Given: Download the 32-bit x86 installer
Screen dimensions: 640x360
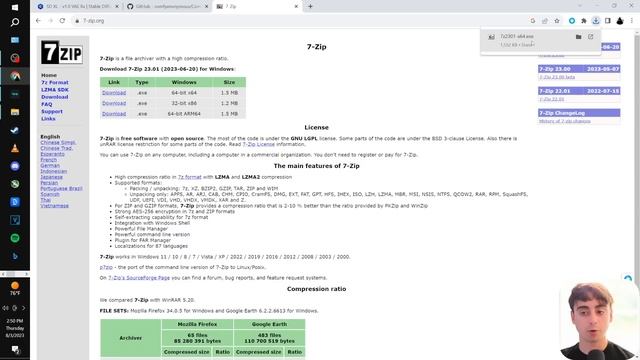Looking at the screenshot, I should pos(114,103).
